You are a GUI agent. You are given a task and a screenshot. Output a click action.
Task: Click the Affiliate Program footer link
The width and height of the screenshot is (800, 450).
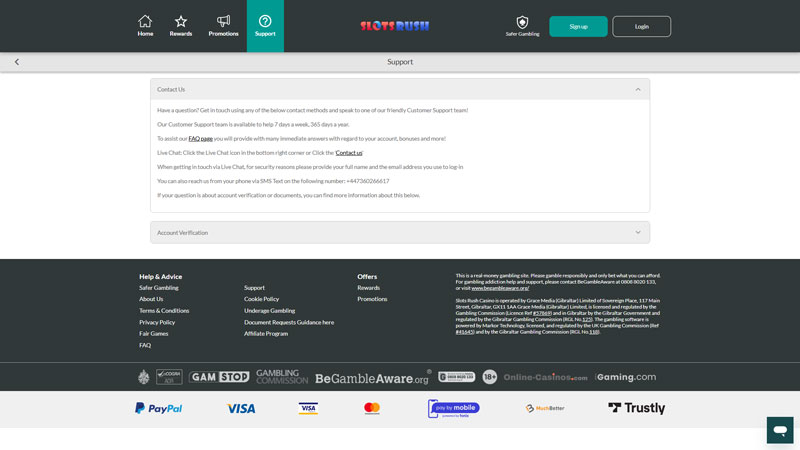pos(266,334)
